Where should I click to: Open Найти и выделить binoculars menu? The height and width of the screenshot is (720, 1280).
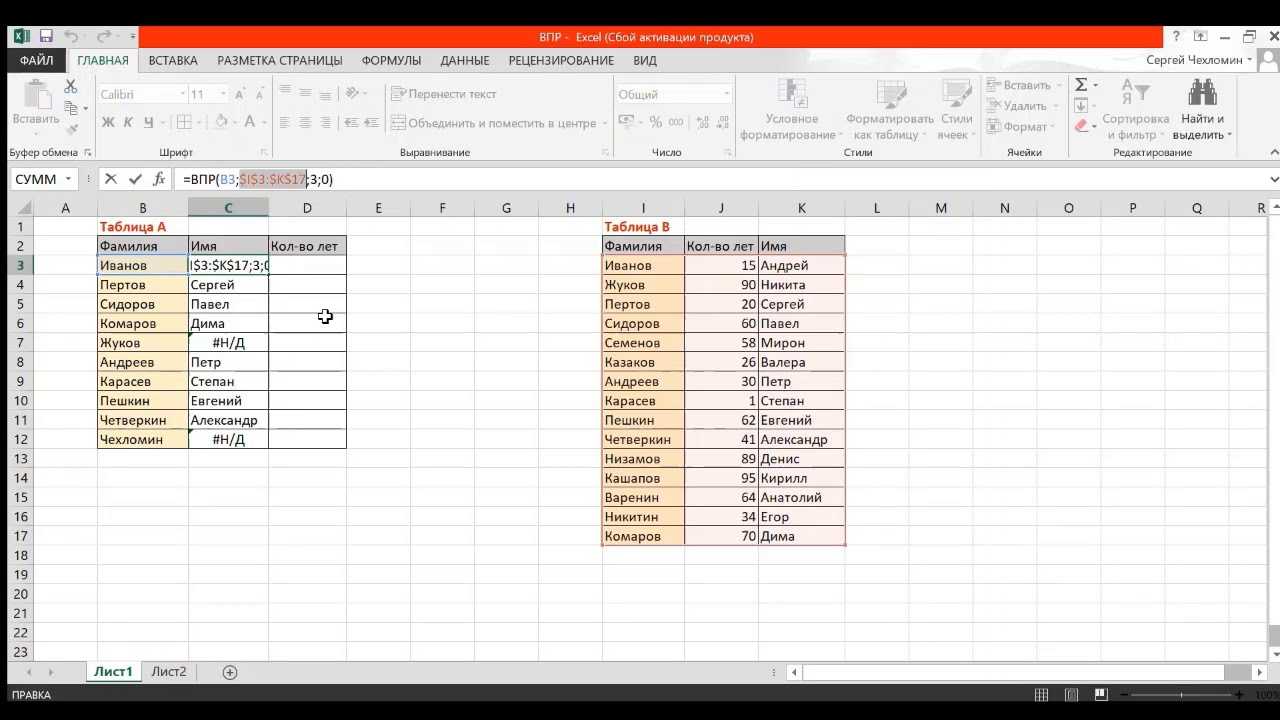click(1202, 110)
